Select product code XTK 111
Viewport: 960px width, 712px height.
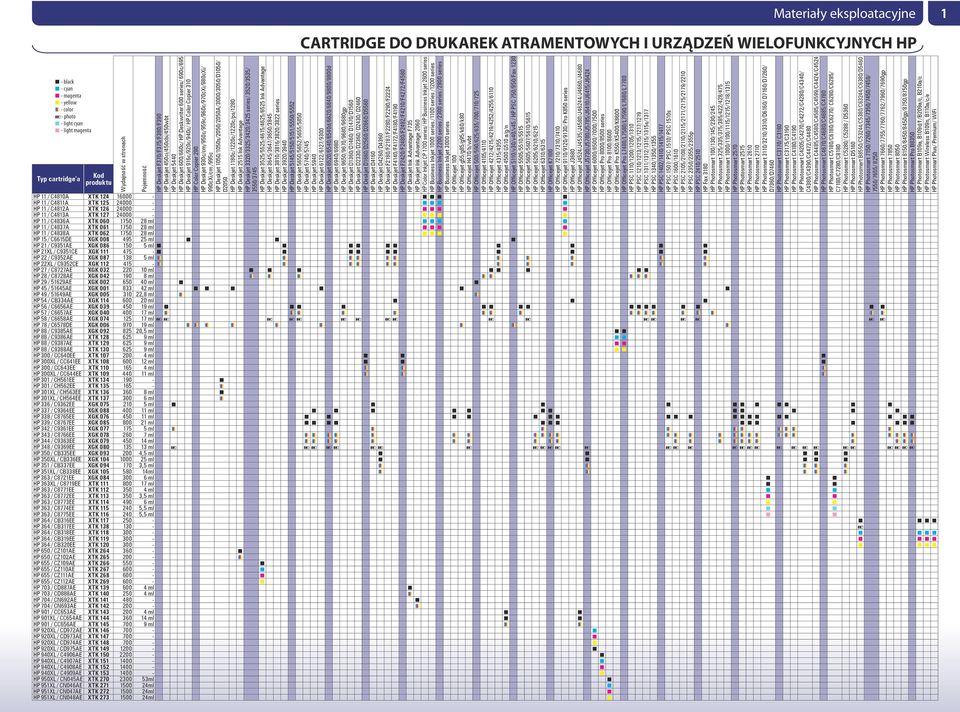[98, 484]
